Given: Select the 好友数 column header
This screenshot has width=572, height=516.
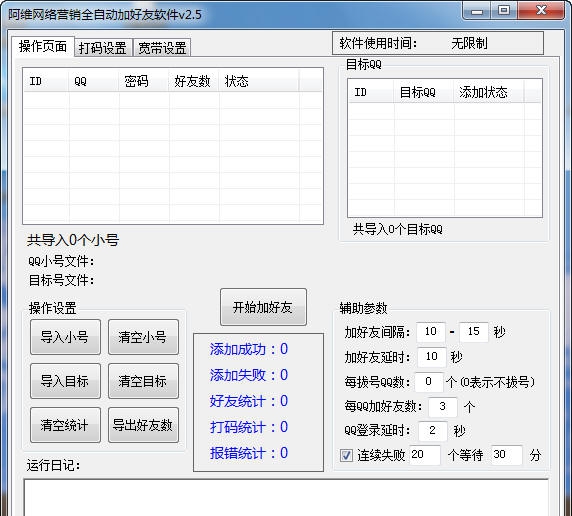Looking at the screenshot, I should (194, 81).
